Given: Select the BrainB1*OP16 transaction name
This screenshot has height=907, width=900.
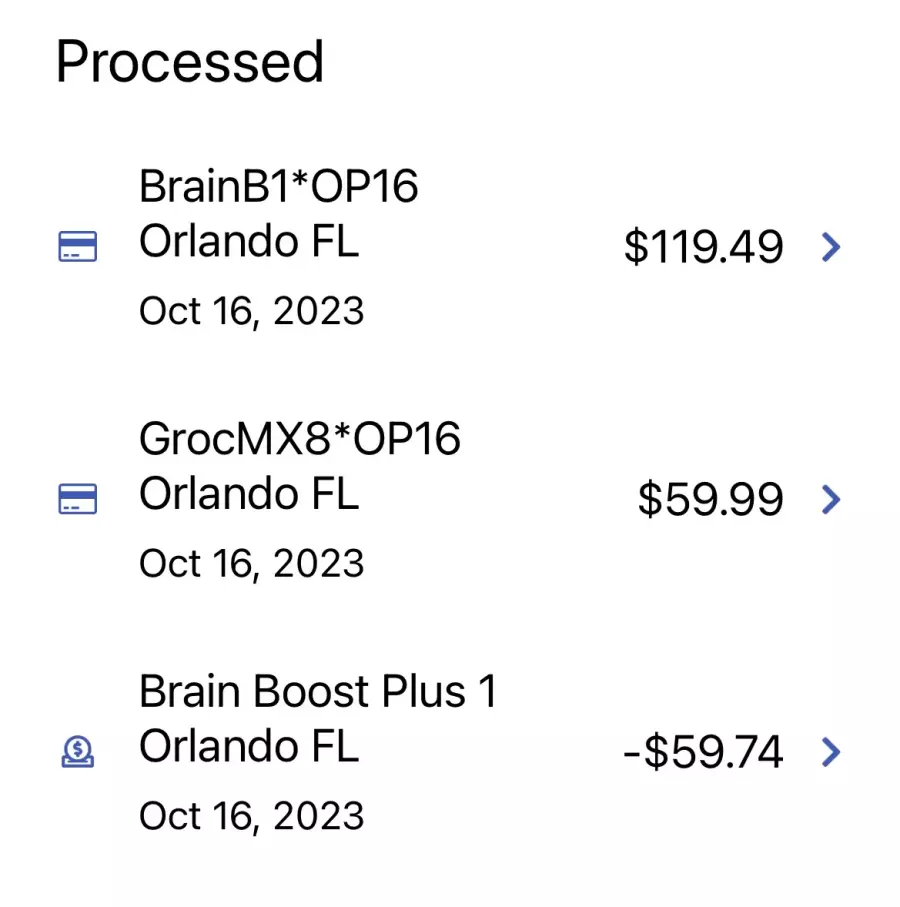Looking at the screenshot, I should [x=278, y=186].
